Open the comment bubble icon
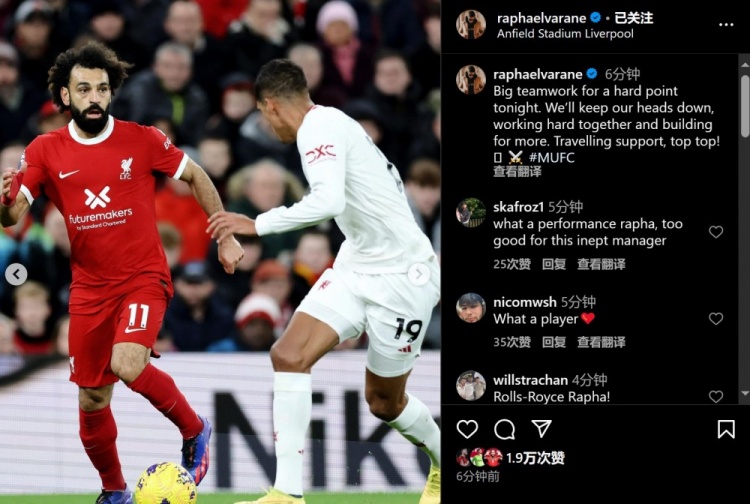The width and height of the screenshot is (750, 504). click(x=504, y=429)
